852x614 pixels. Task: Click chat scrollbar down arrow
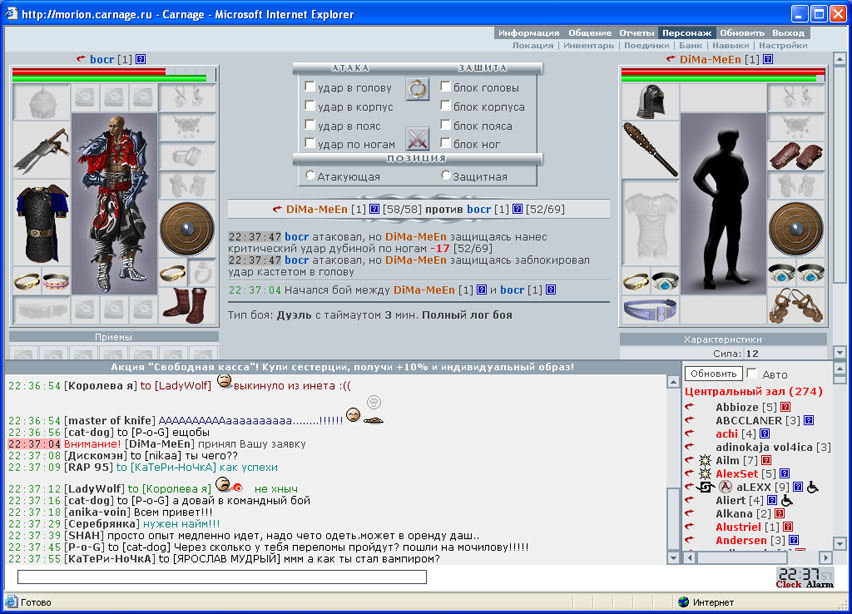(x=673, y=557)
